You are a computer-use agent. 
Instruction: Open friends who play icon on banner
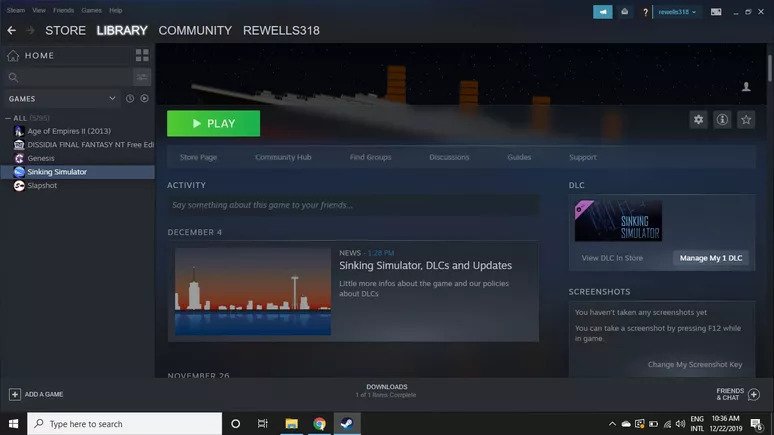(746, 87)
